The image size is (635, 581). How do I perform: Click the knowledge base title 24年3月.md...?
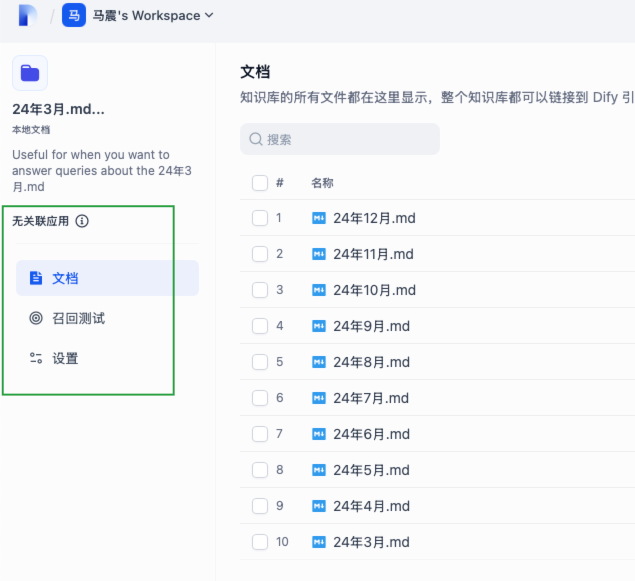click(58, 109)
